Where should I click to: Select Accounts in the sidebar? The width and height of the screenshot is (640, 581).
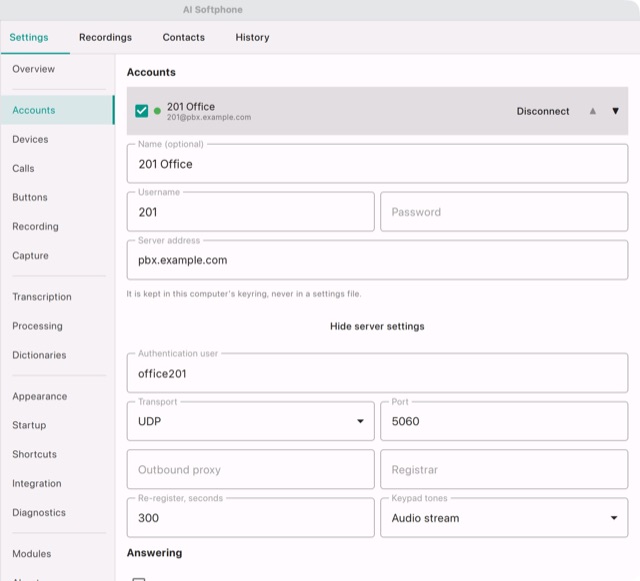point(57,110)
